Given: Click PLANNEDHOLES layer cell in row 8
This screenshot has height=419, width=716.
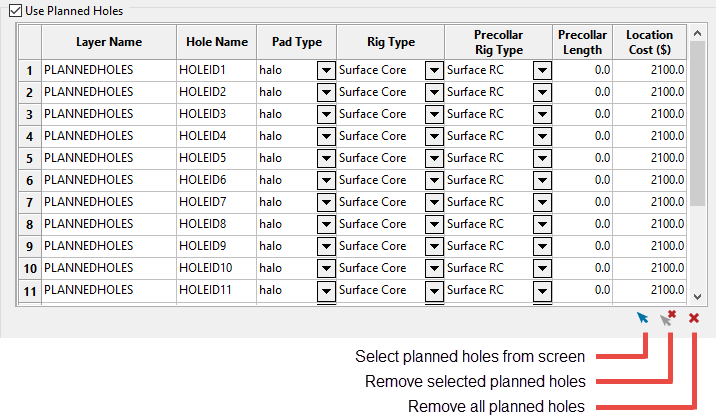Looking at the screenshot, I should point(109,224).
